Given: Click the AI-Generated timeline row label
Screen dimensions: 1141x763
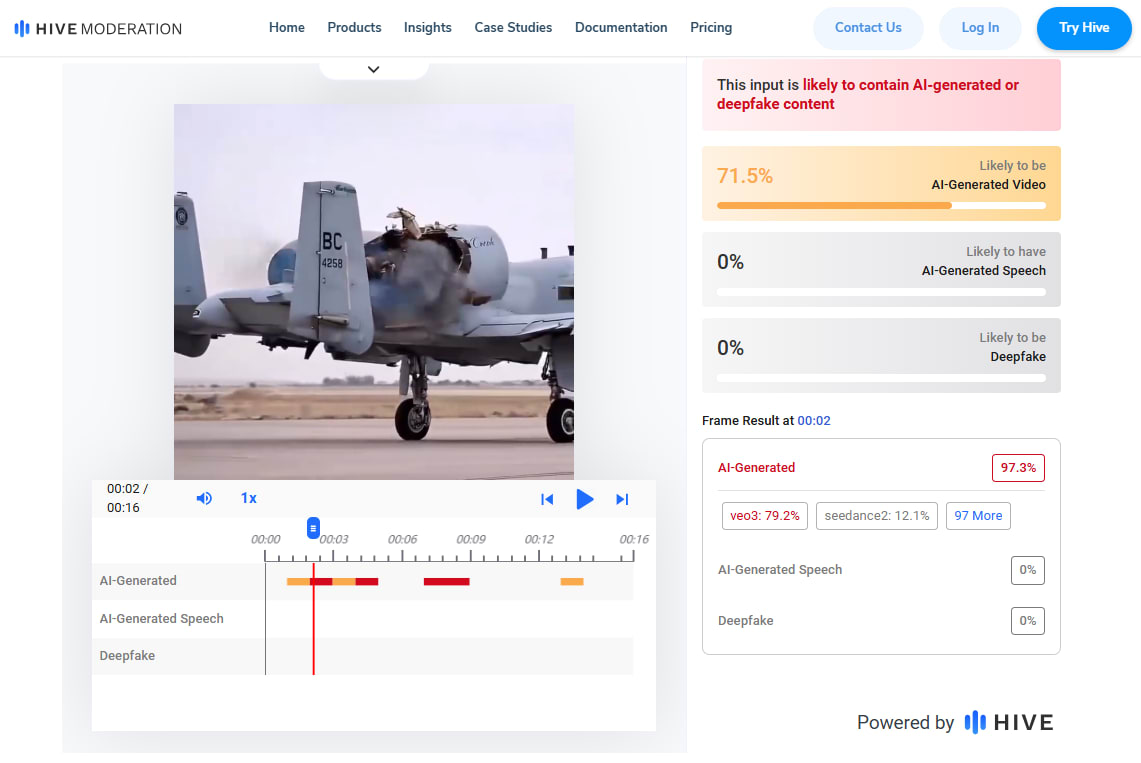Looking at the screenshot, I should click(138, 580).
